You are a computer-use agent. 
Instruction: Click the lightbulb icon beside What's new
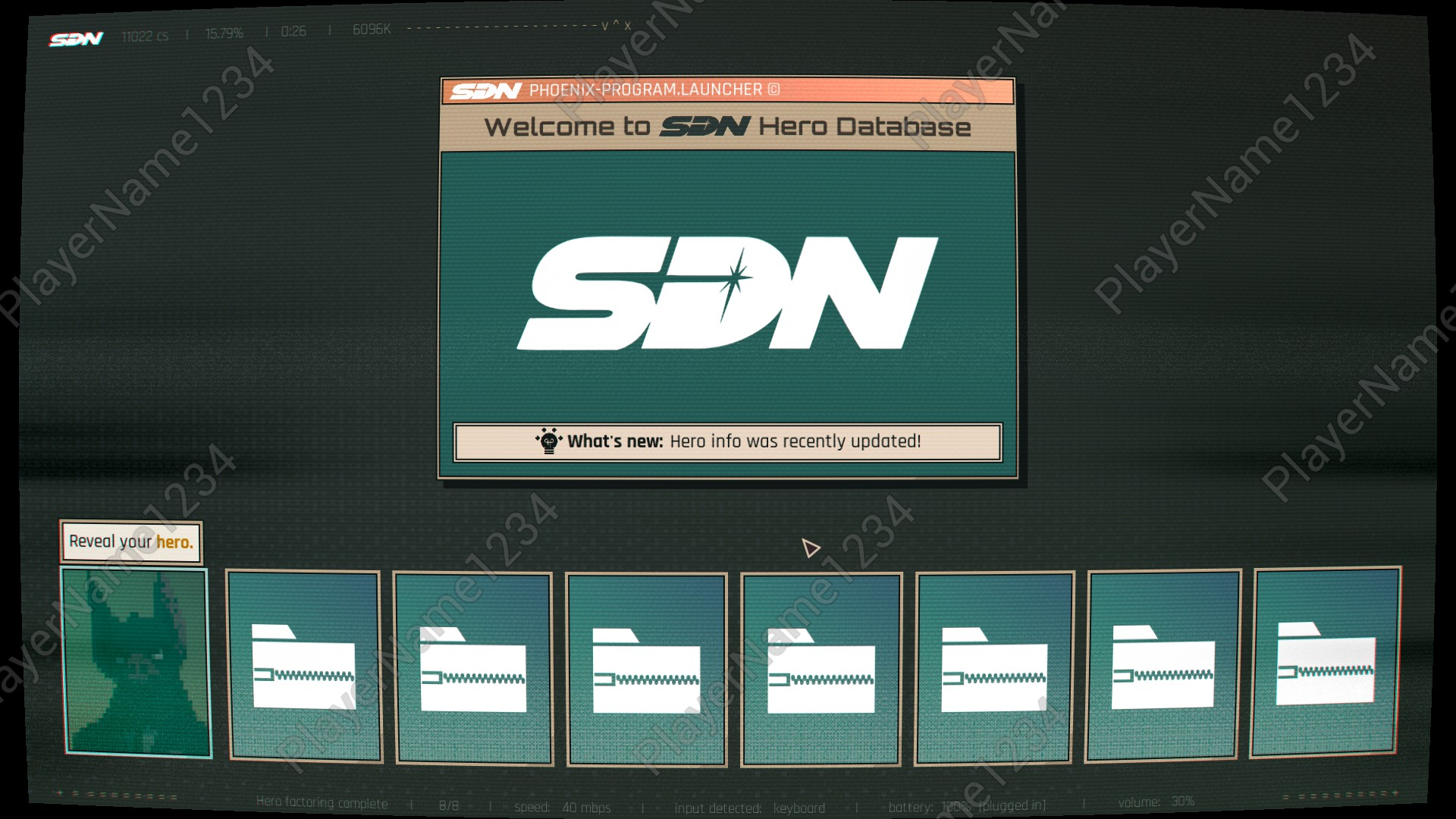(x=548, y=441)
